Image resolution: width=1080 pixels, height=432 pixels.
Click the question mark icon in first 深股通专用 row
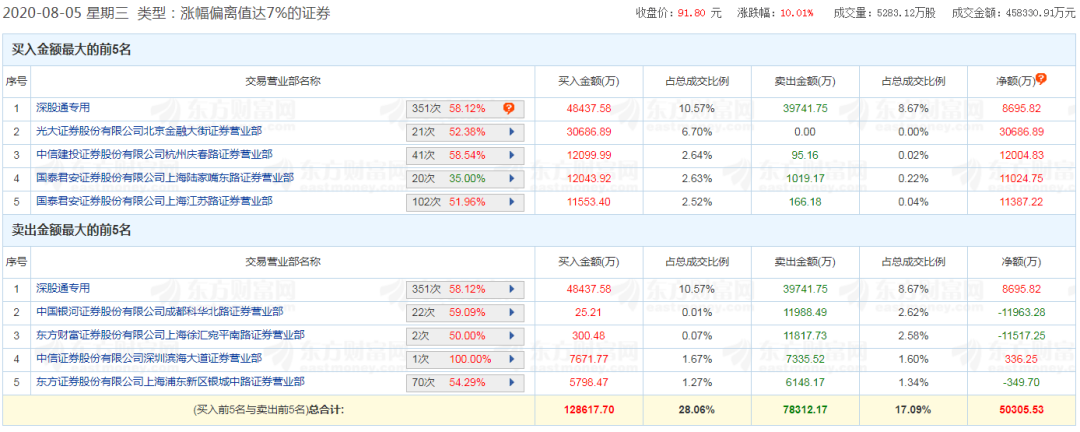pos(508,107)
